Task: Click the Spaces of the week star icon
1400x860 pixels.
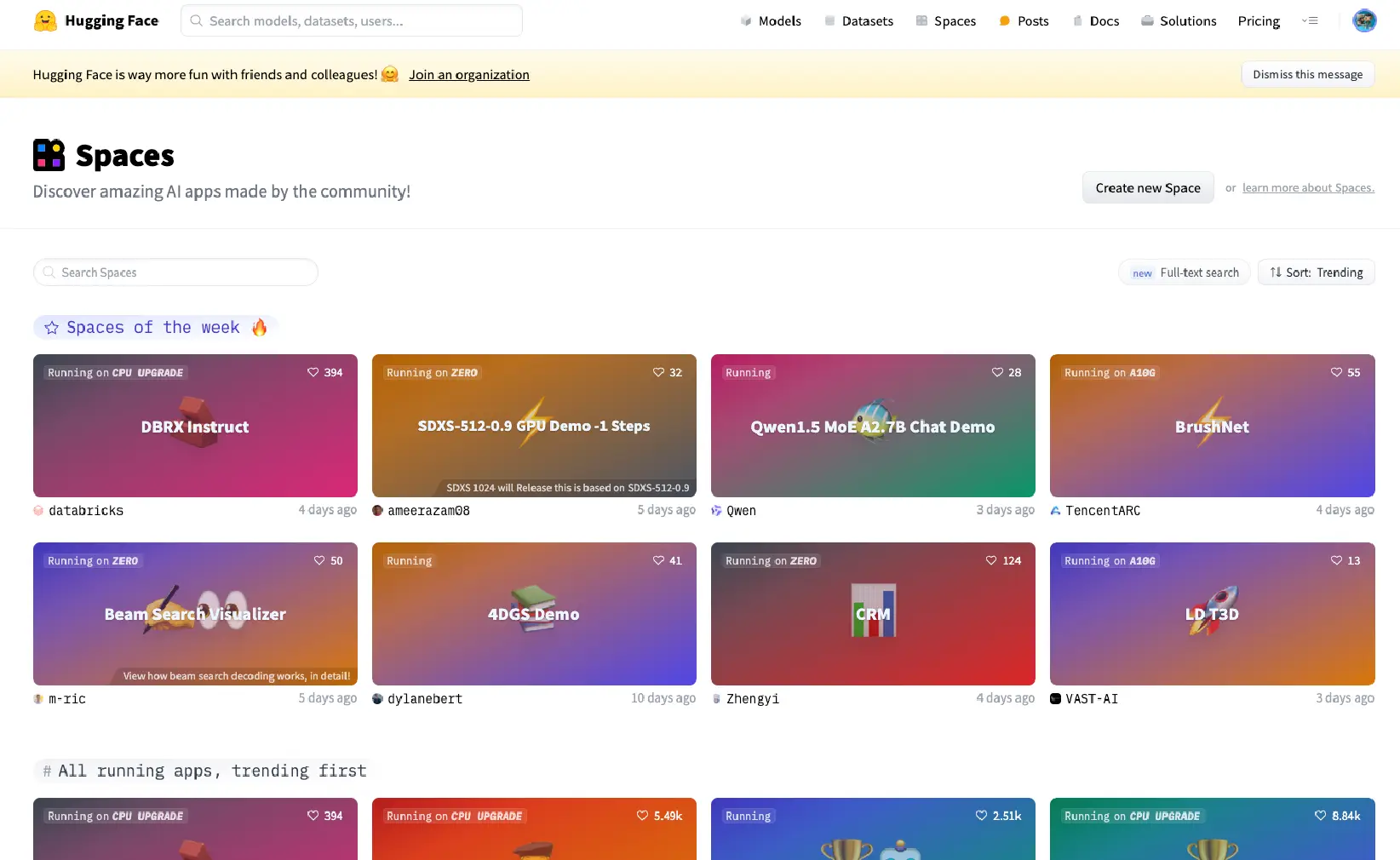Action: click(x=51, y=328)
